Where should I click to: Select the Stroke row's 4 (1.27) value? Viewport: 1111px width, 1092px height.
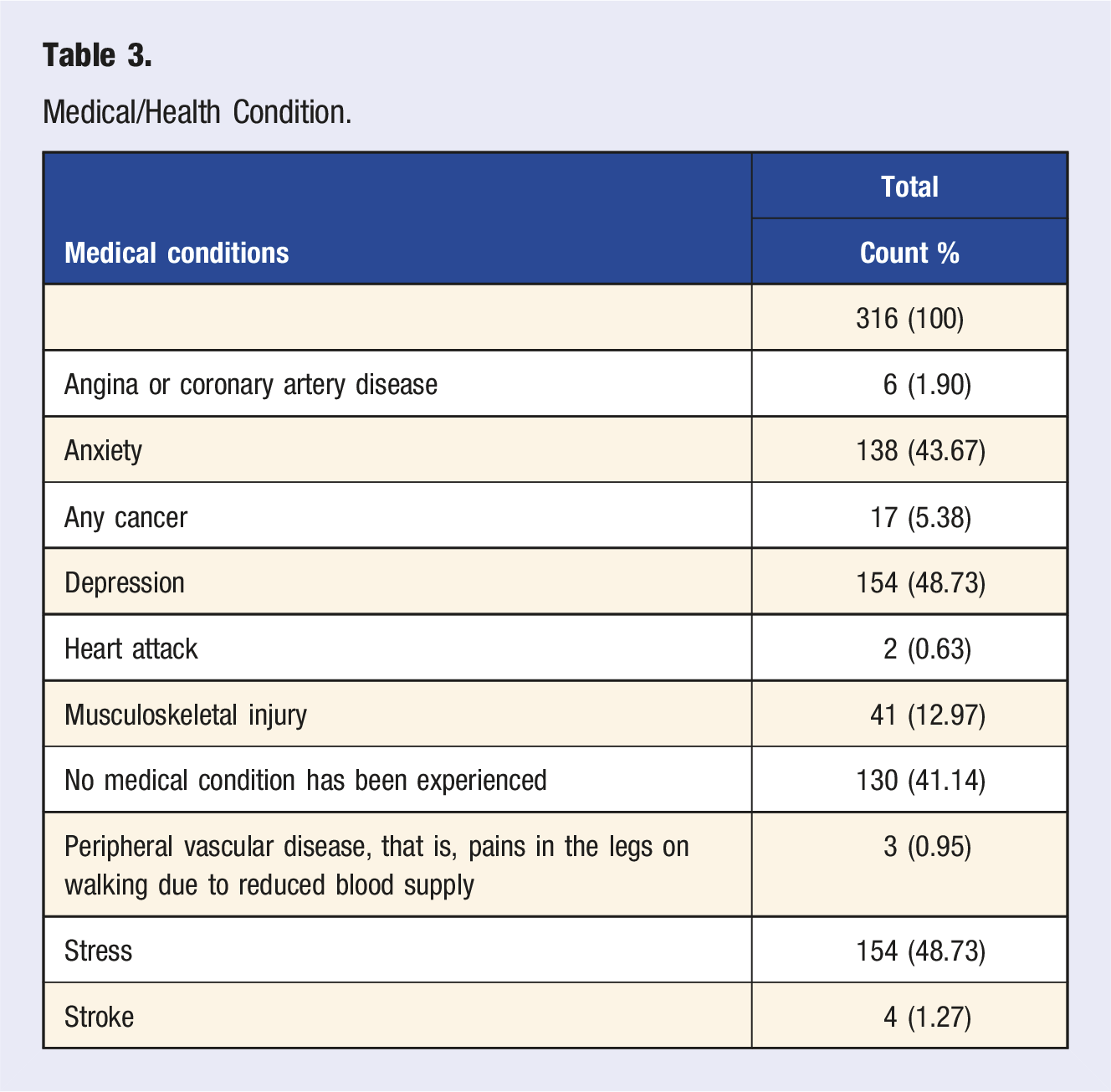point(927,1017)
